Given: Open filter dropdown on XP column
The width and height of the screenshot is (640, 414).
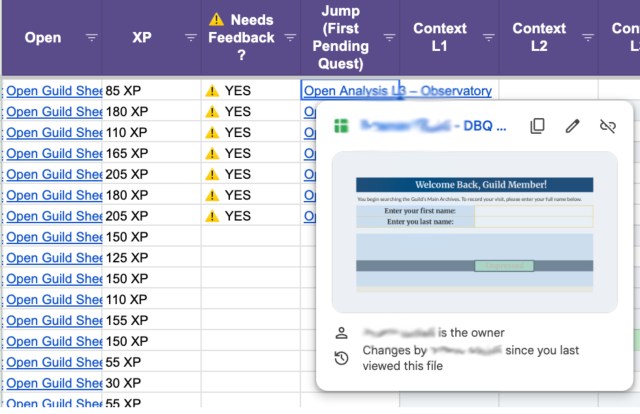Looking at the screenshot, I should click(190, 38).
